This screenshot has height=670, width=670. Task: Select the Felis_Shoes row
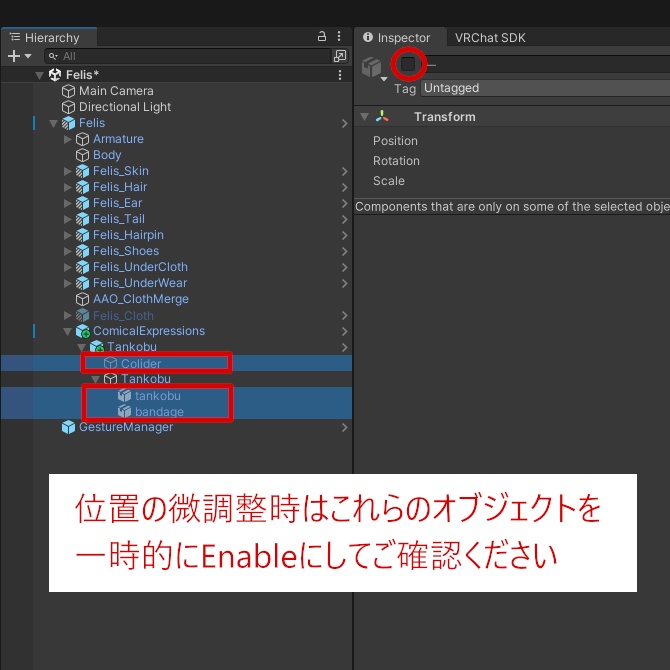click(x=176, y=251)
